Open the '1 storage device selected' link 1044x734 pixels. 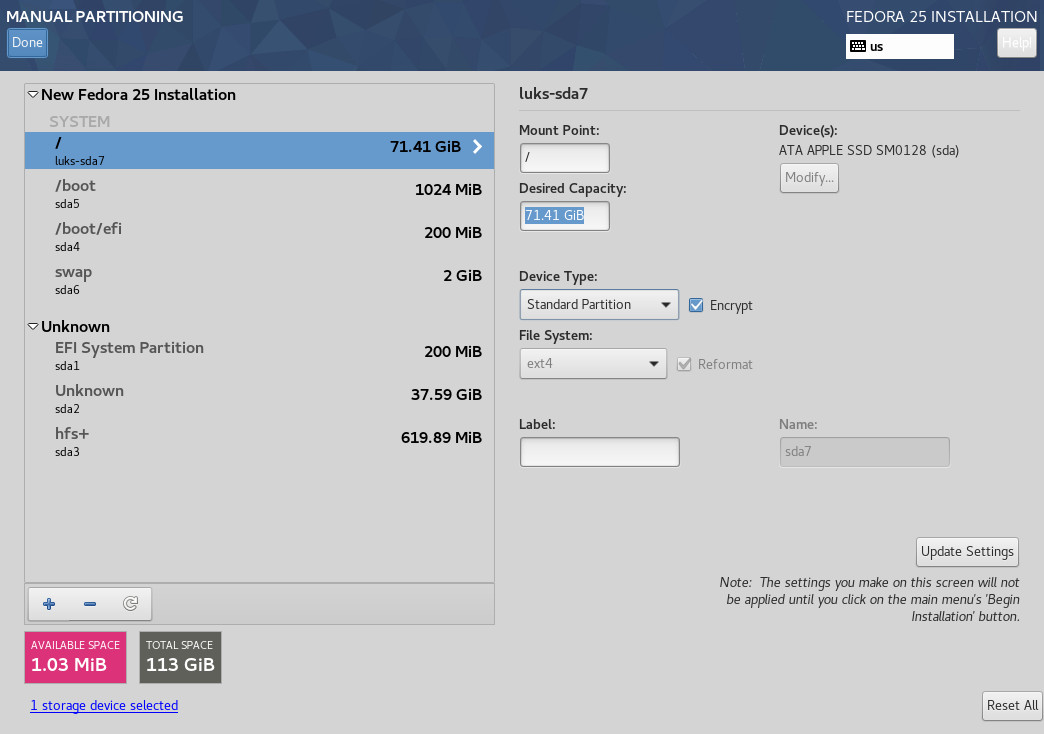coord(104,705)
